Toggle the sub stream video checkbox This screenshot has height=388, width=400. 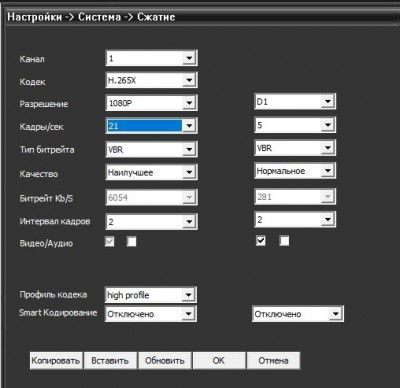click(261, 240)
